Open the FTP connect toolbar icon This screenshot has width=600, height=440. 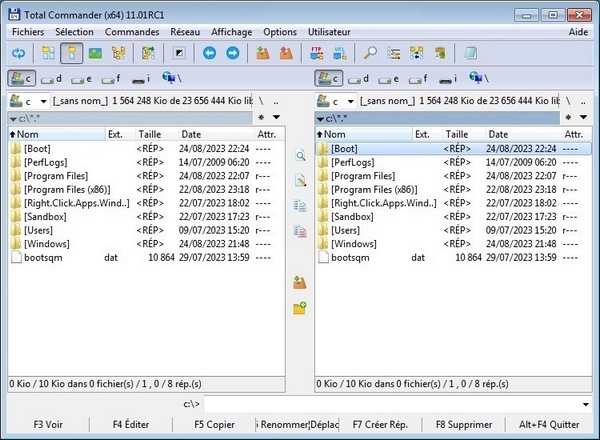pos(318,53)
